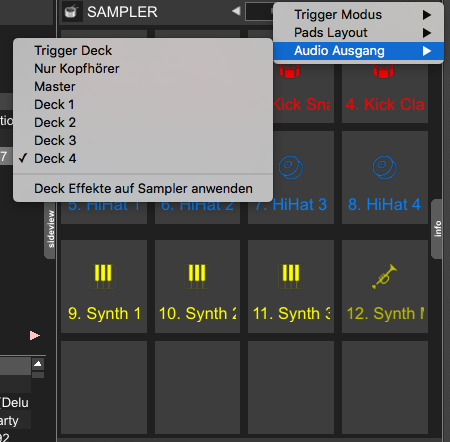Trigger the Synth 3 piano pad
This screenshot has width=450, height=442.
(x=291, y=286)
